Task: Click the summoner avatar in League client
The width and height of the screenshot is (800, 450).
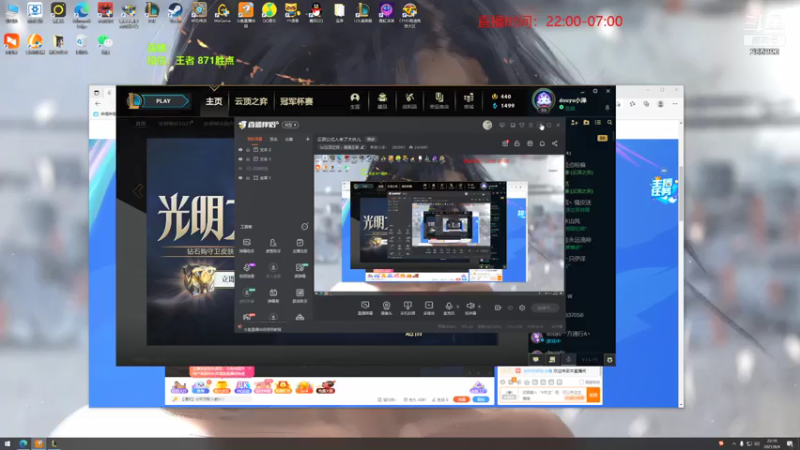Action: tap(543, 100)
